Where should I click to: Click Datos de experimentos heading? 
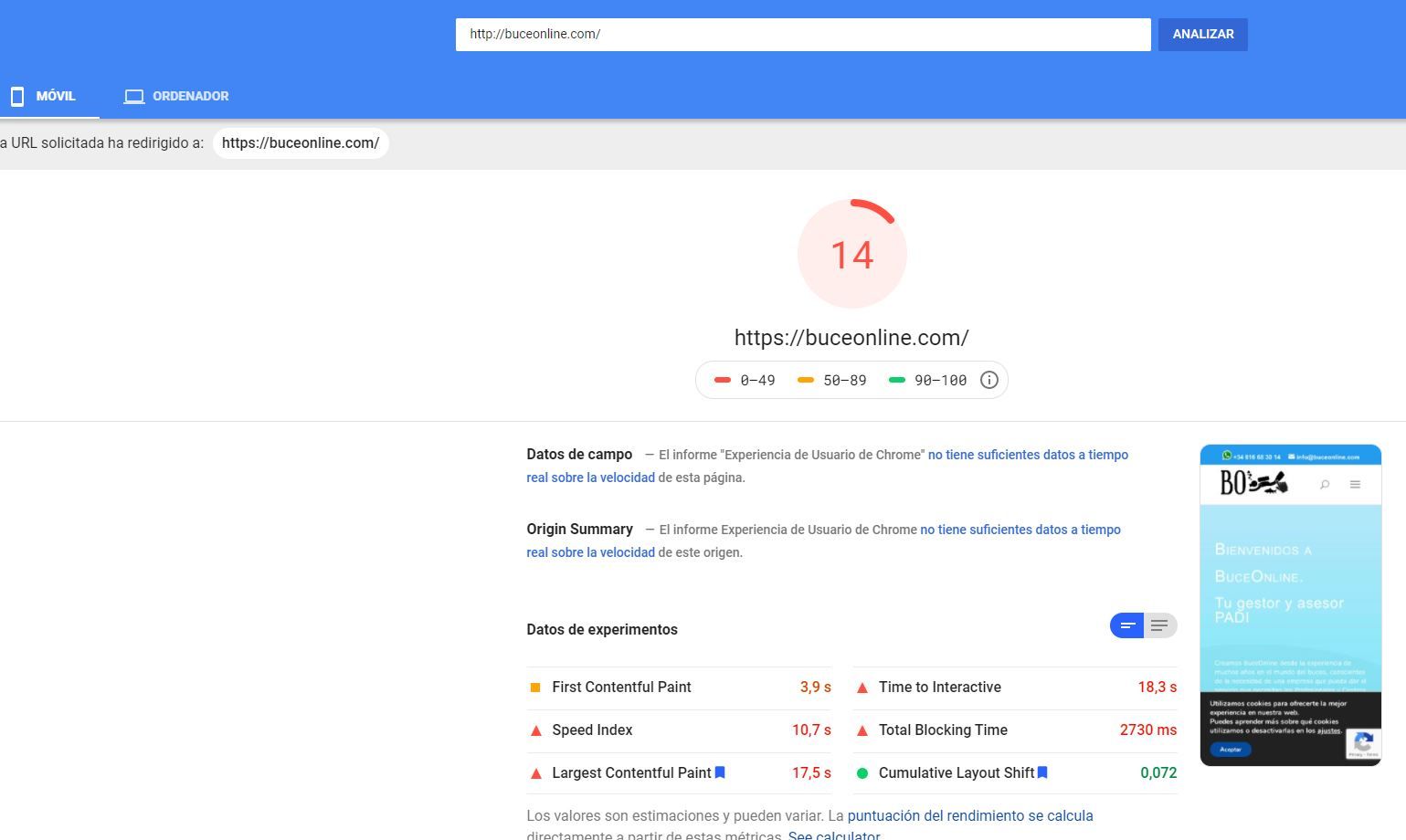point(602,630)
